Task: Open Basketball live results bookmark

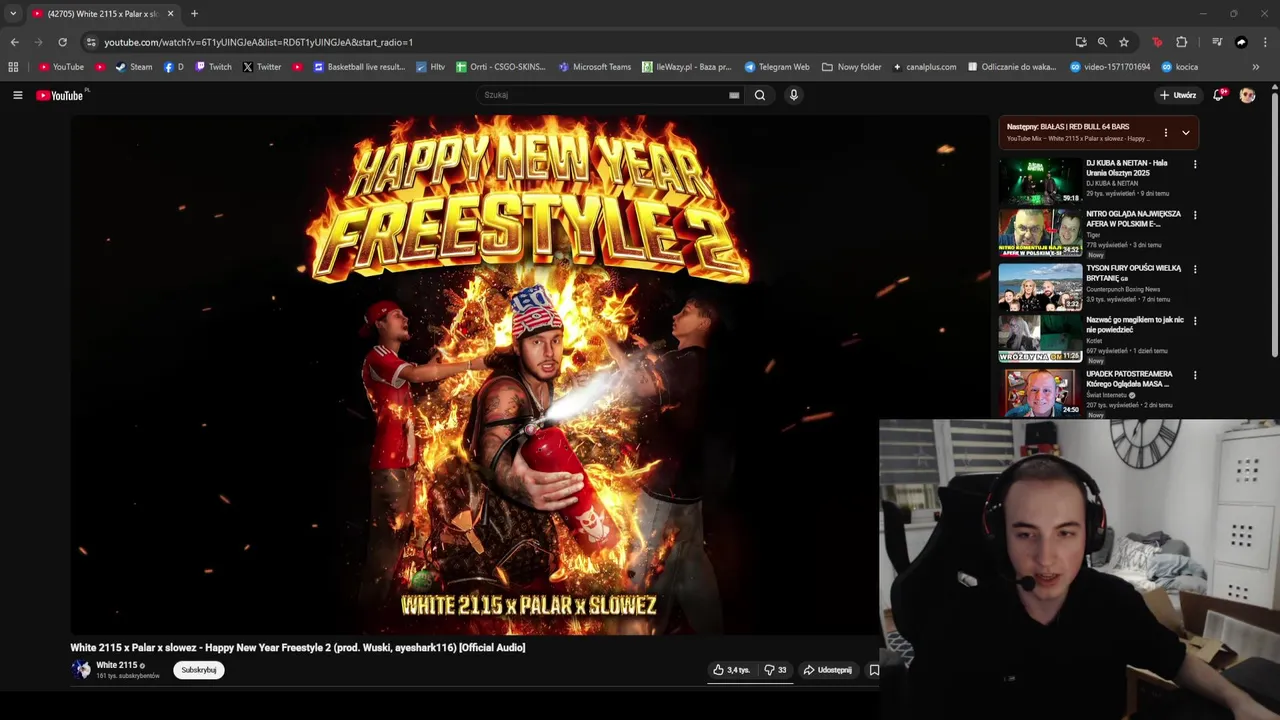Action: (x=359, y=67)
